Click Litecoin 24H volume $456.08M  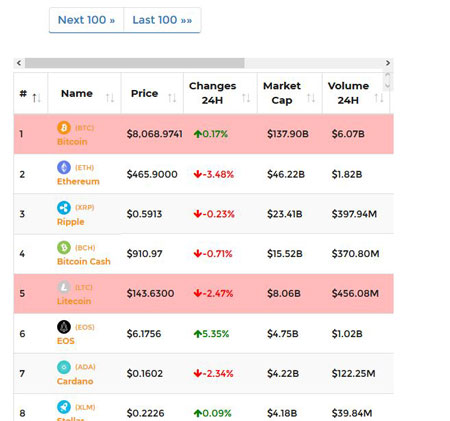click(355, 294)
